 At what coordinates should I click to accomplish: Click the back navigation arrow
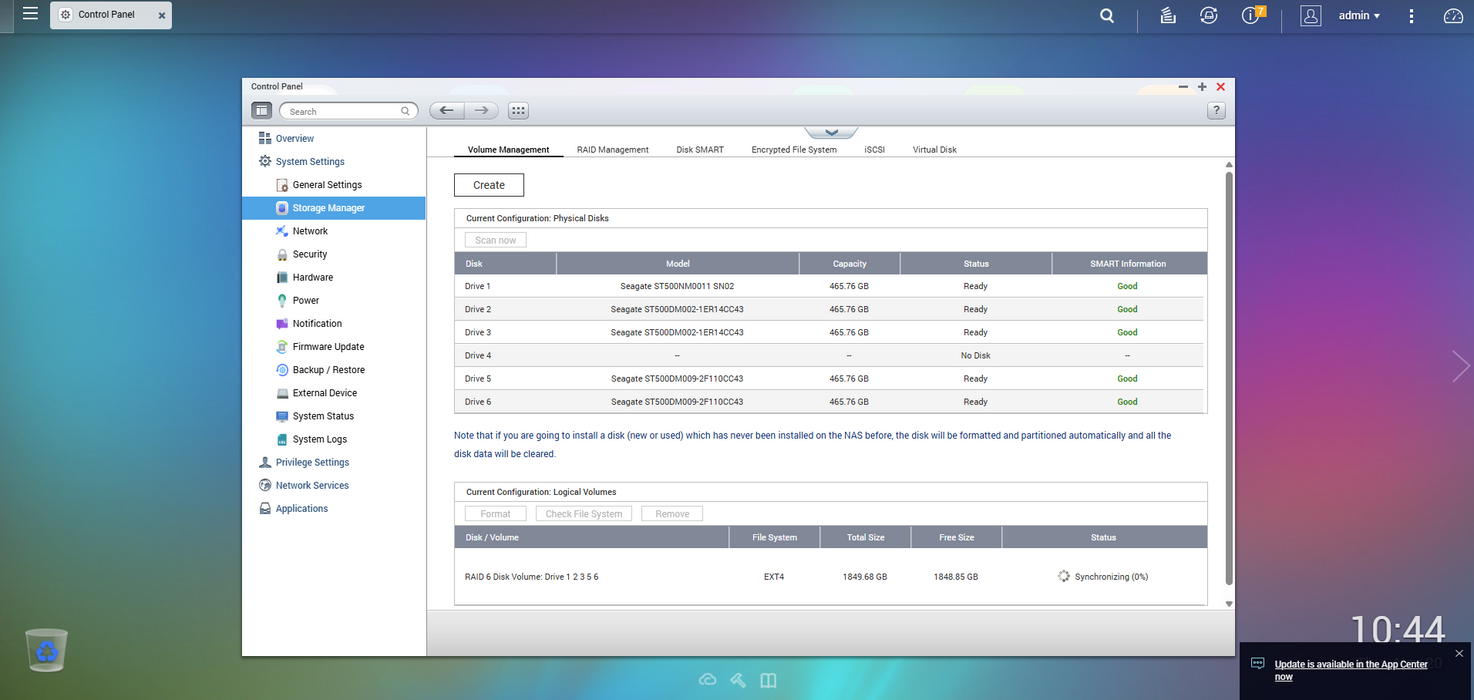click(x=447, y=111)
